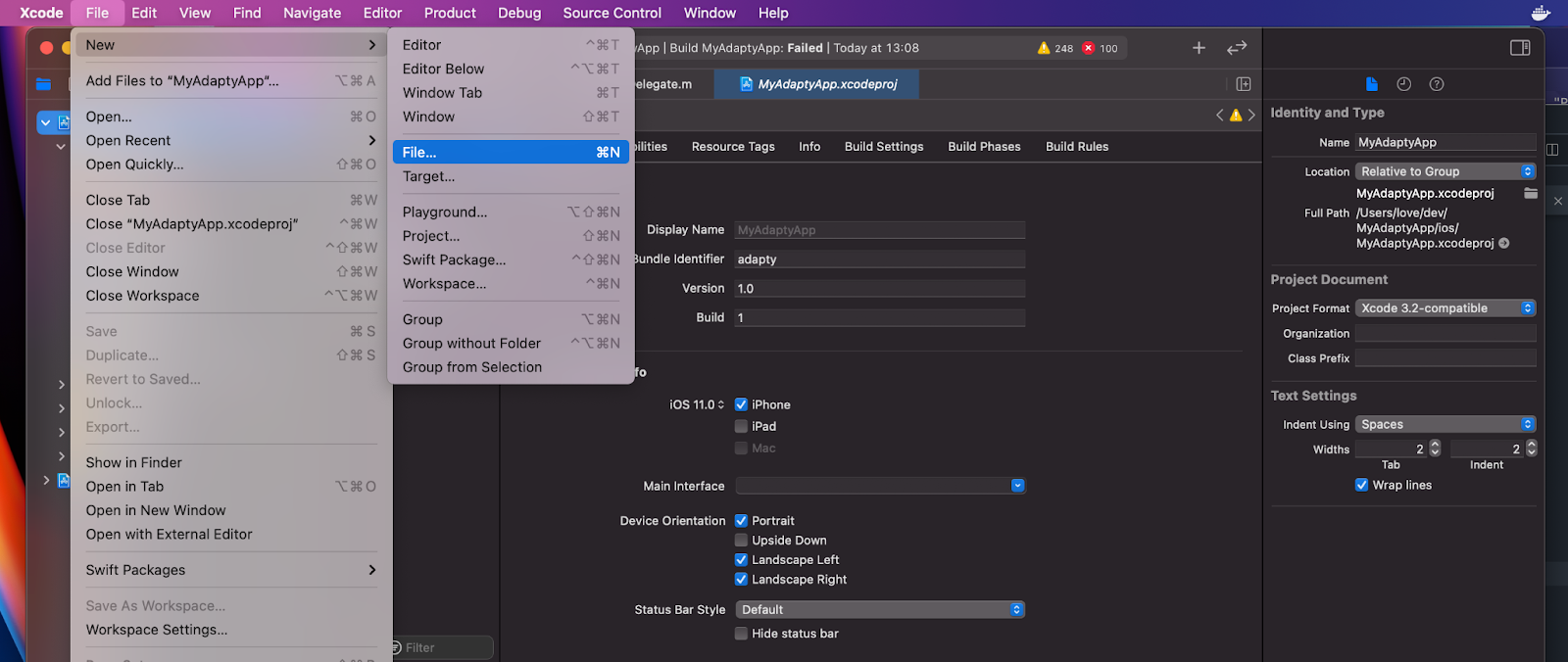Expand the Indent Using Spaces dropdown
This screenshot has width=1568, height=662.
coord(1445,424)
